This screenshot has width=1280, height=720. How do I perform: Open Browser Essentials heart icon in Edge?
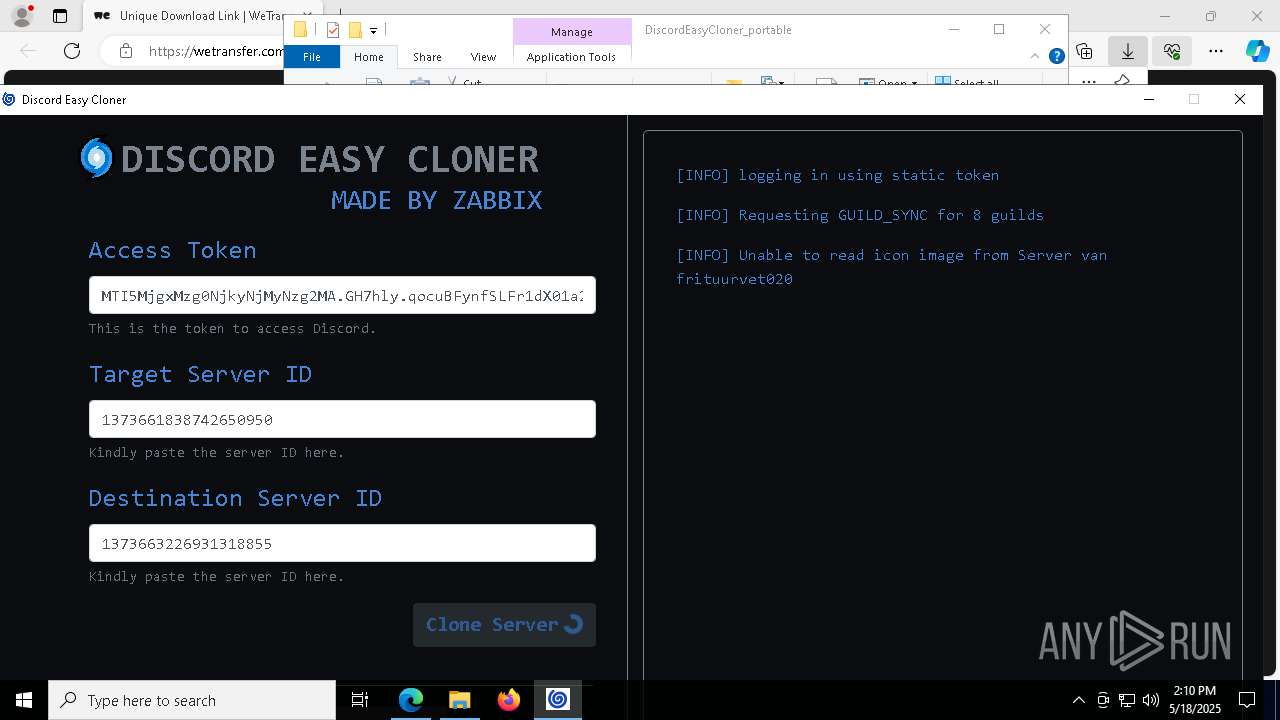(x=1172, y=51)
